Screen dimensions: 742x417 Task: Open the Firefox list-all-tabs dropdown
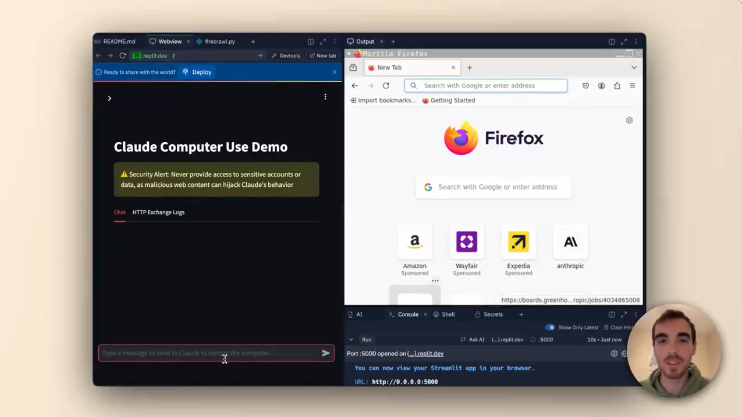coord(634,68)
